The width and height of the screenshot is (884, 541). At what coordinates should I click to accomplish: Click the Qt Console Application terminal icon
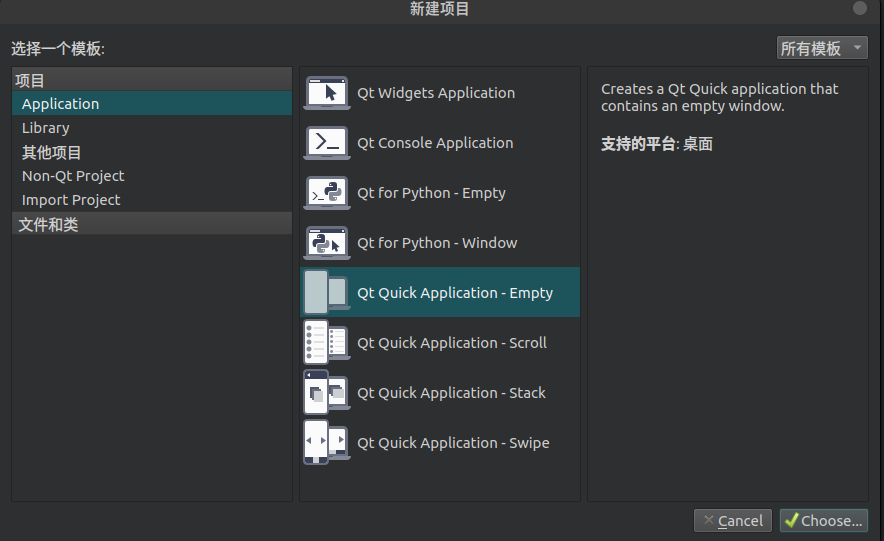click(x=327, y=143)
